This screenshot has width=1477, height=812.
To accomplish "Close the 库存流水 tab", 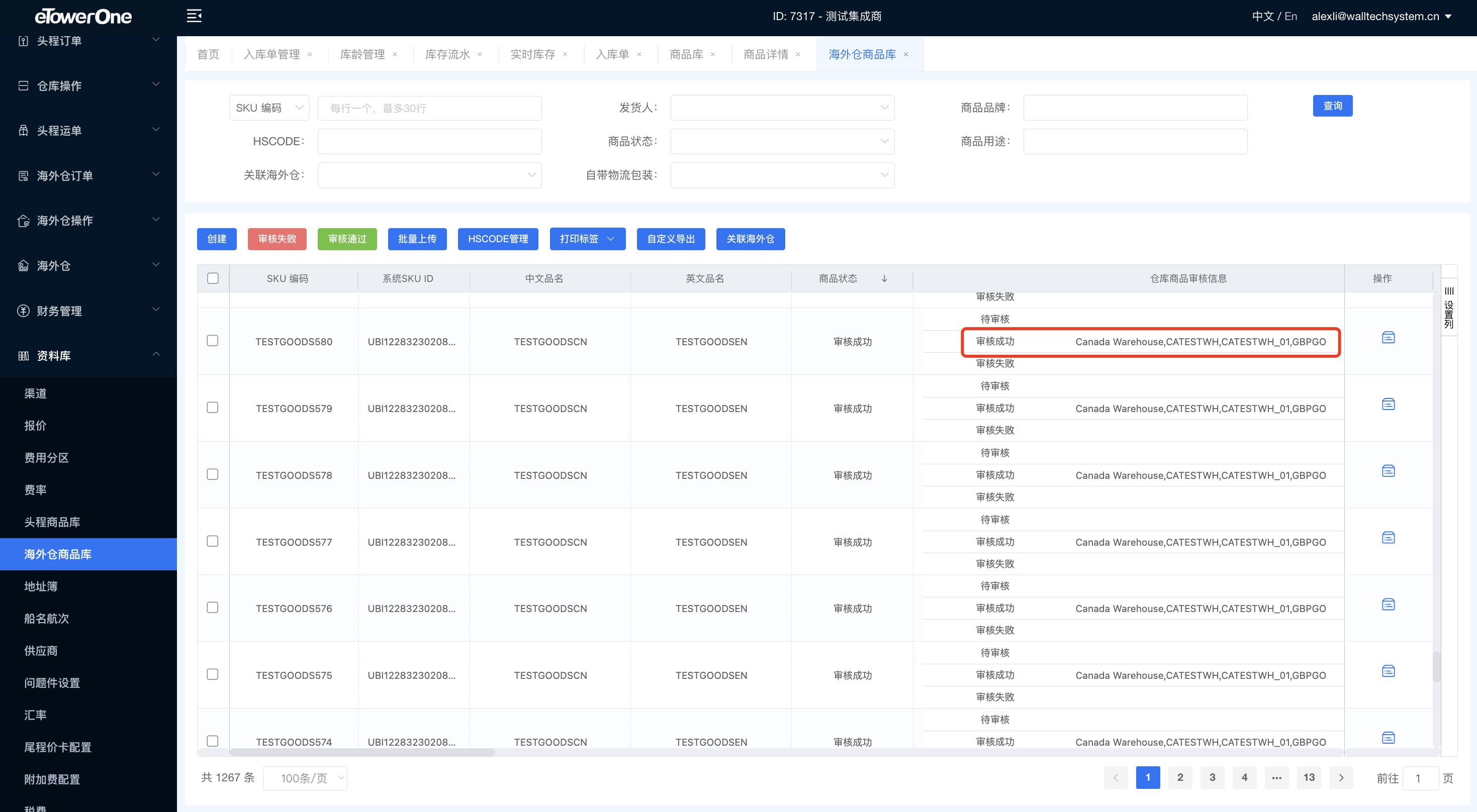I will click(479, 54).
